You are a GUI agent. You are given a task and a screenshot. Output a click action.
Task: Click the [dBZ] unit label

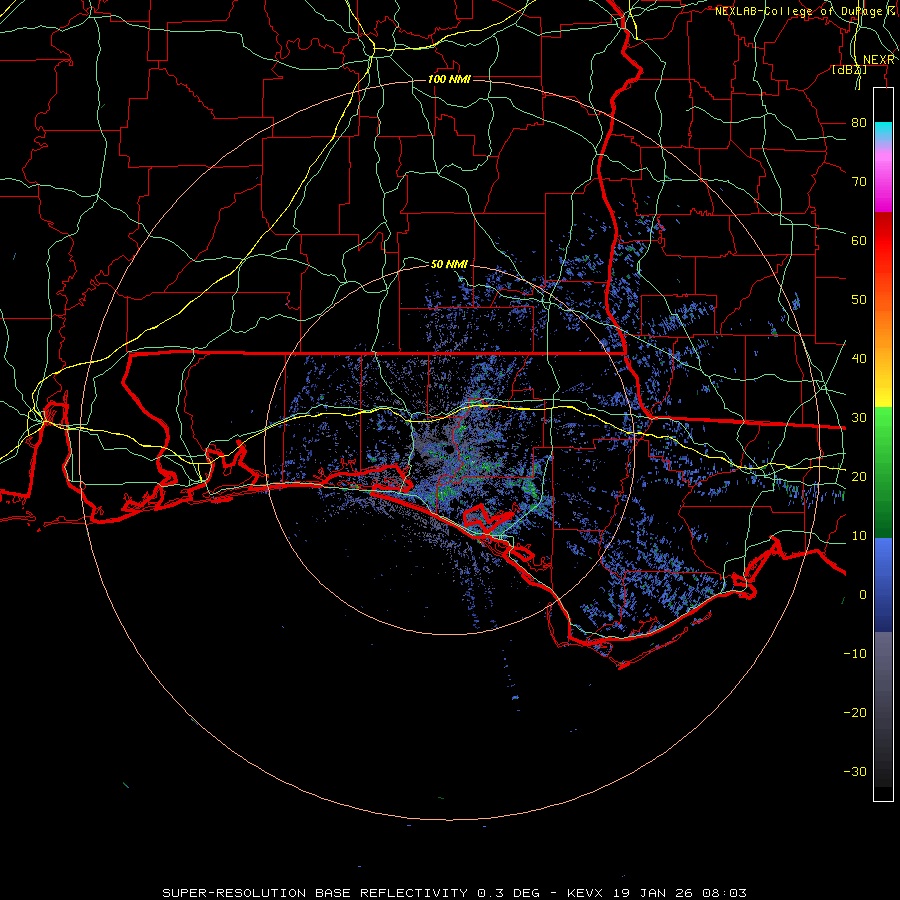tap(849, 69)
